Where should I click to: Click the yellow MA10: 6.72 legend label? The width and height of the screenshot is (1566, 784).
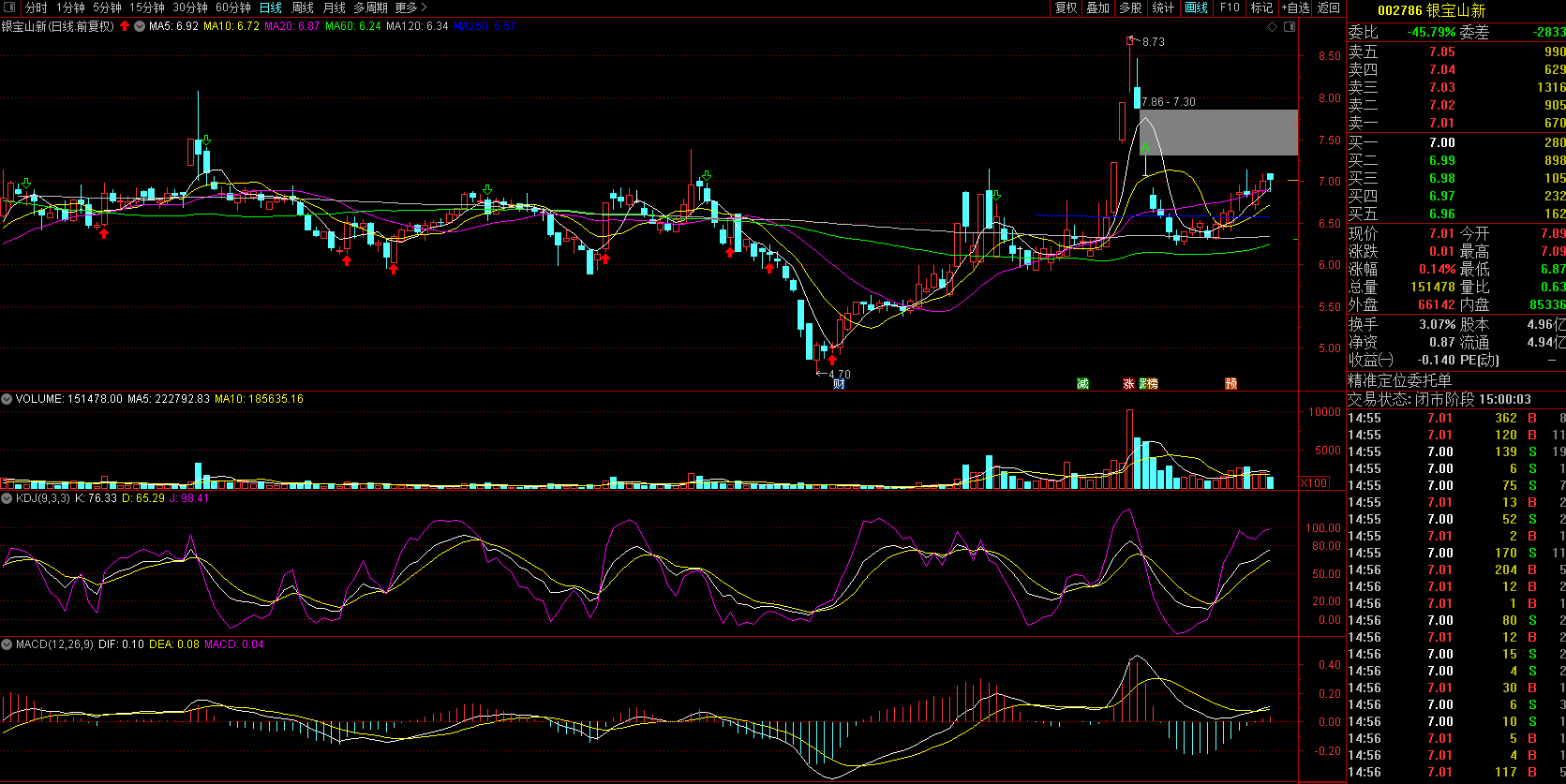point(231,26)
